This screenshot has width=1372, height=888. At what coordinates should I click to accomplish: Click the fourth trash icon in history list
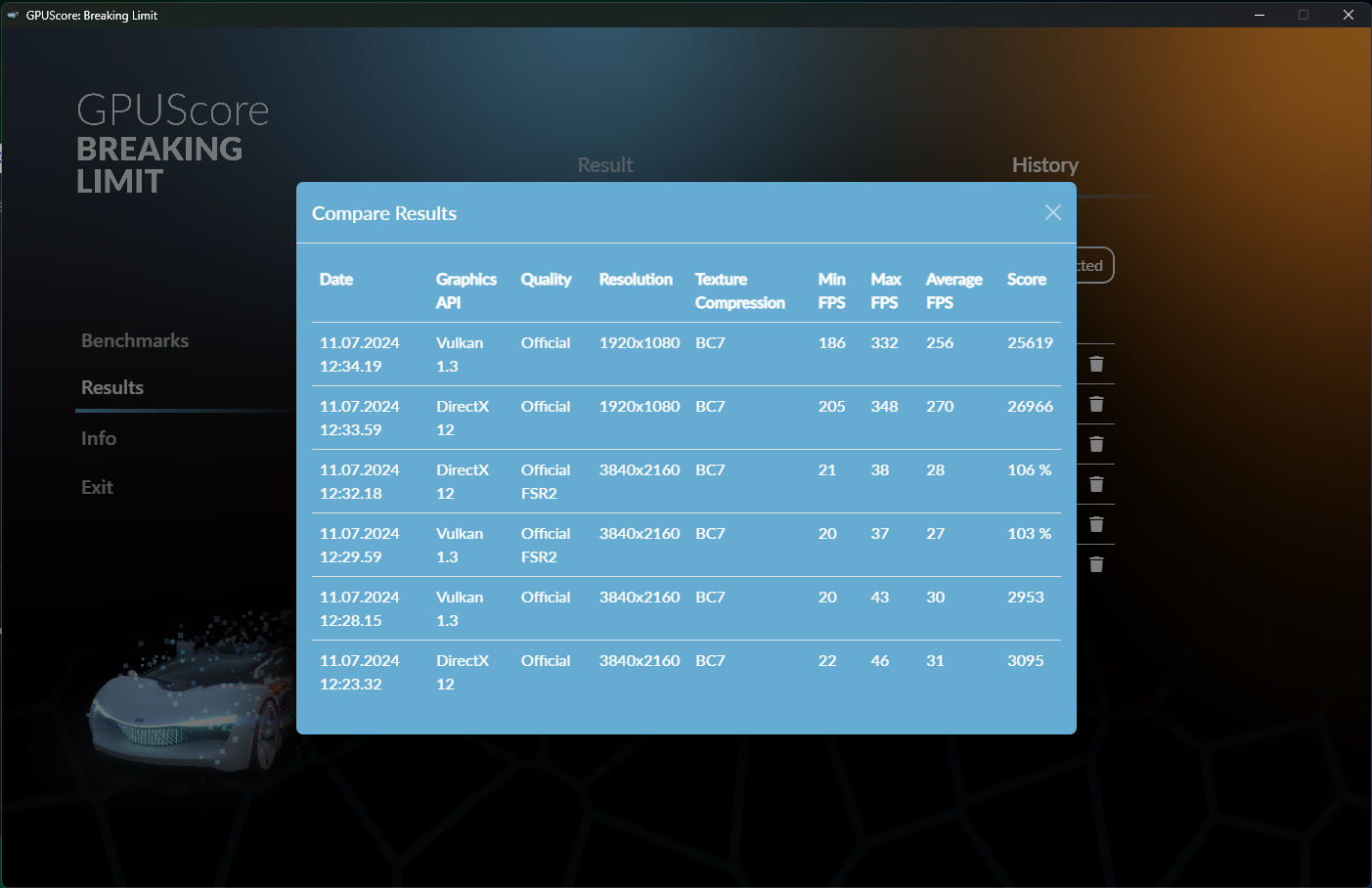coord(1096,484)
